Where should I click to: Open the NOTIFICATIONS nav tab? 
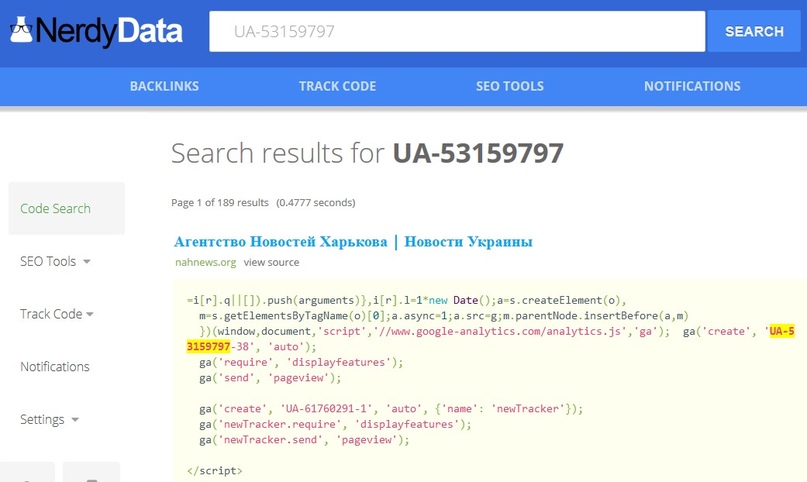coord(692,86)
